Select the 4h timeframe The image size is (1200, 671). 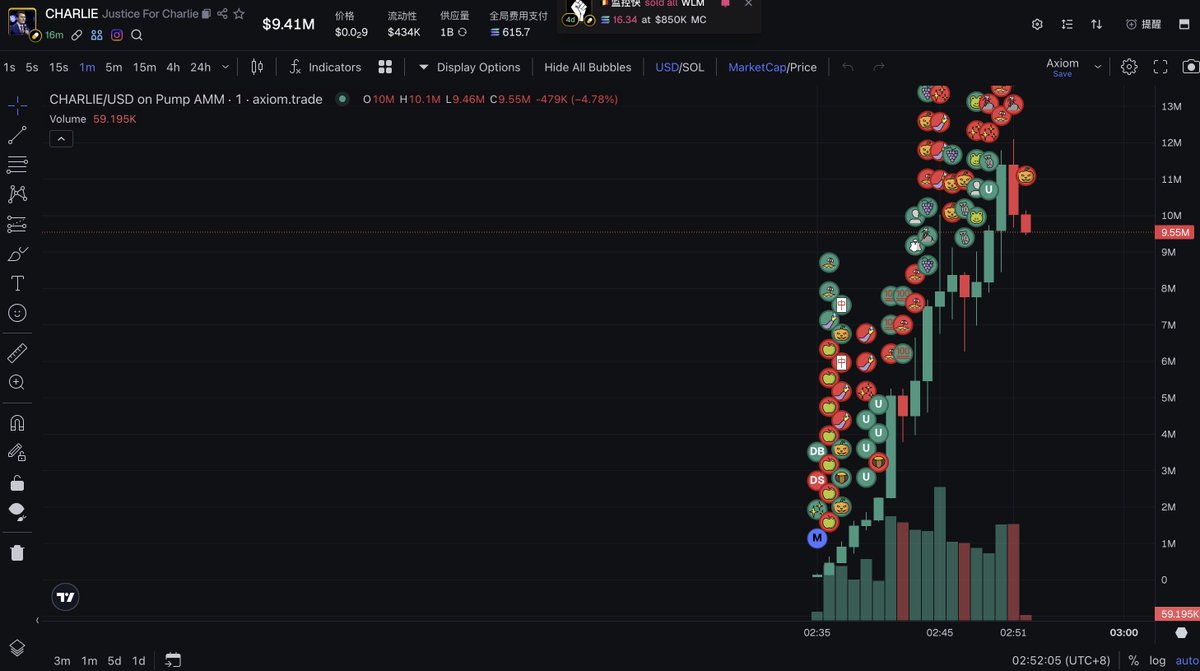(173, 67)
